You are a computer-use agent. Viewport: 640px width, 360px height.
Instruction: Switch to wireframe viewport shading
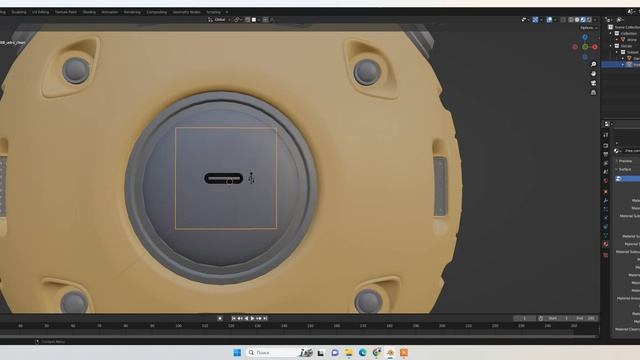[x=571, y=20]
